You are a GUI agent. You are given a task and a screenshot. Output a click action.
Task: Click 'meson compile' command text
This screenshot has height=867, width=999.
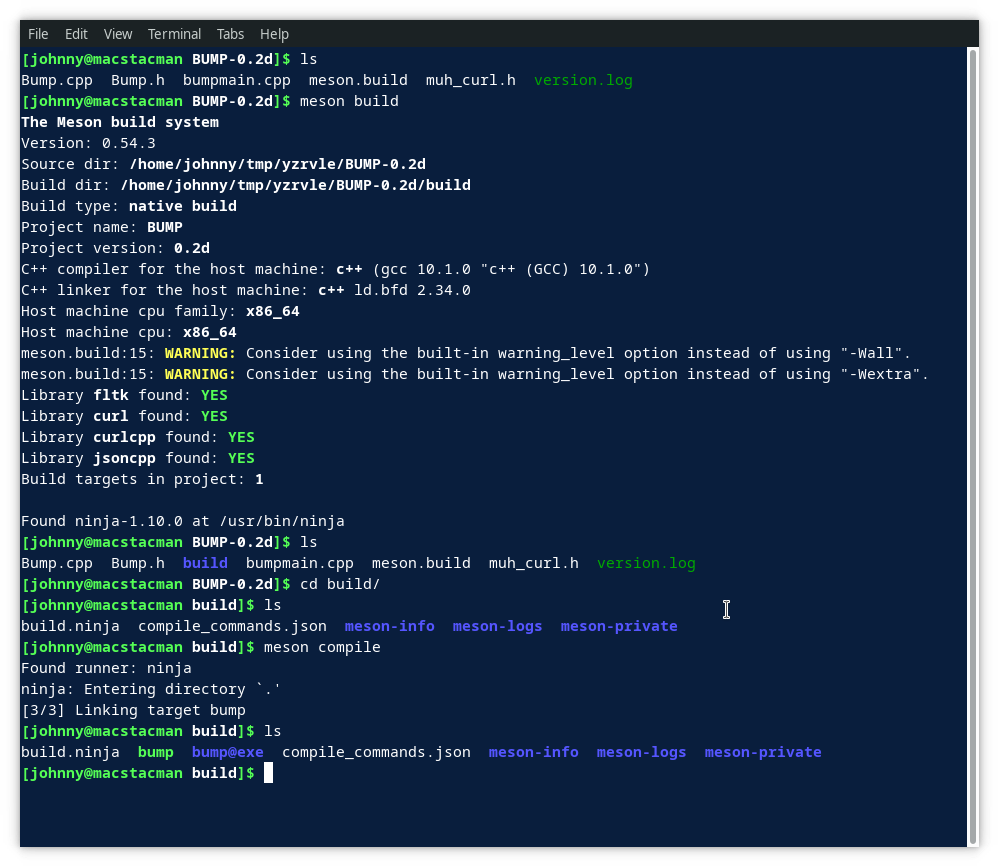pos(322,648)
